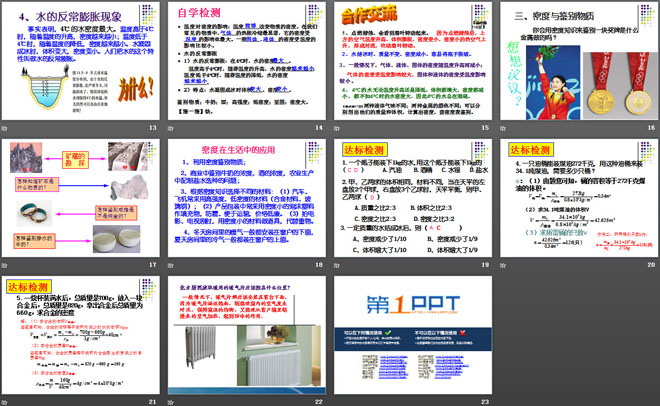Select slide 21 about the alloy density problem
Screen dimensions: 660x406
80,333
